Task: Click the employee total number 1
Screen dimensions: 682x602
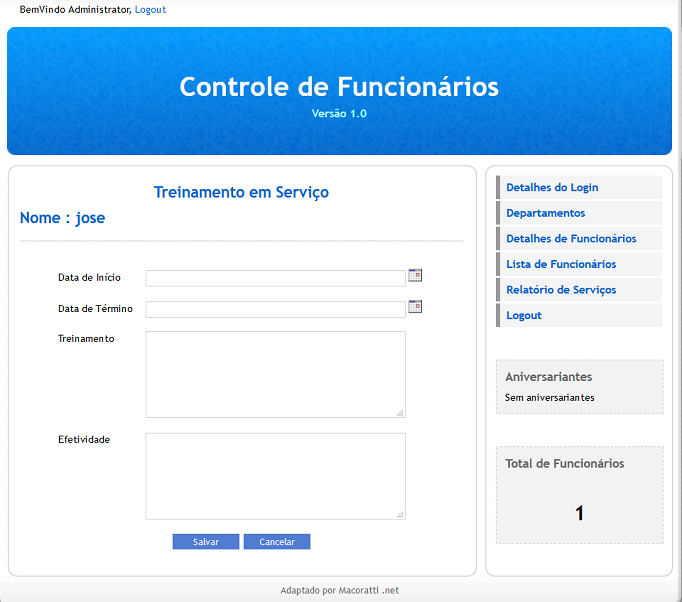Action: click(579, 513)
